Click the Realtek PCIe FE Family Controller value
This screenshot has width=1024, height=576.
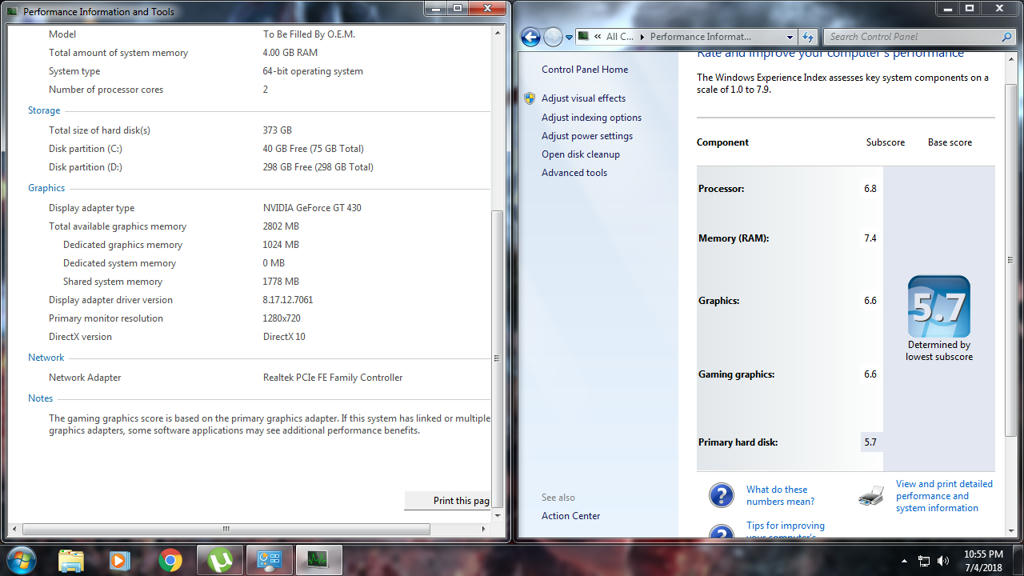pos(332,377)
